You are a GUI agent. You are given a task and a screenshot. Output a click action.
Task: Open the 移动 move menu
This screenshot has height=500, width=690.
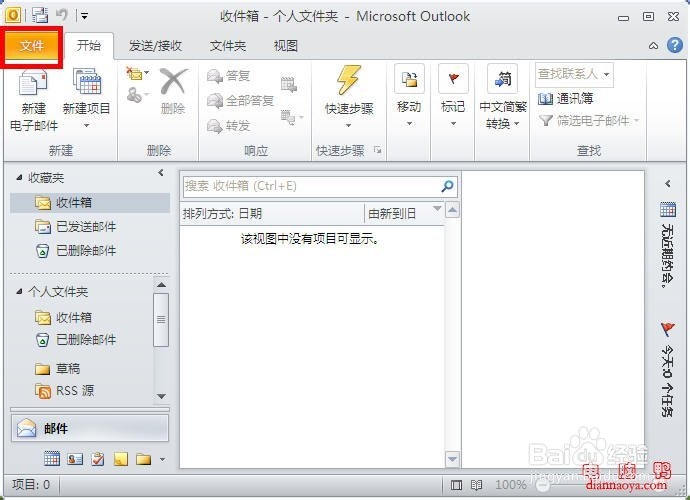pos(409,96)
